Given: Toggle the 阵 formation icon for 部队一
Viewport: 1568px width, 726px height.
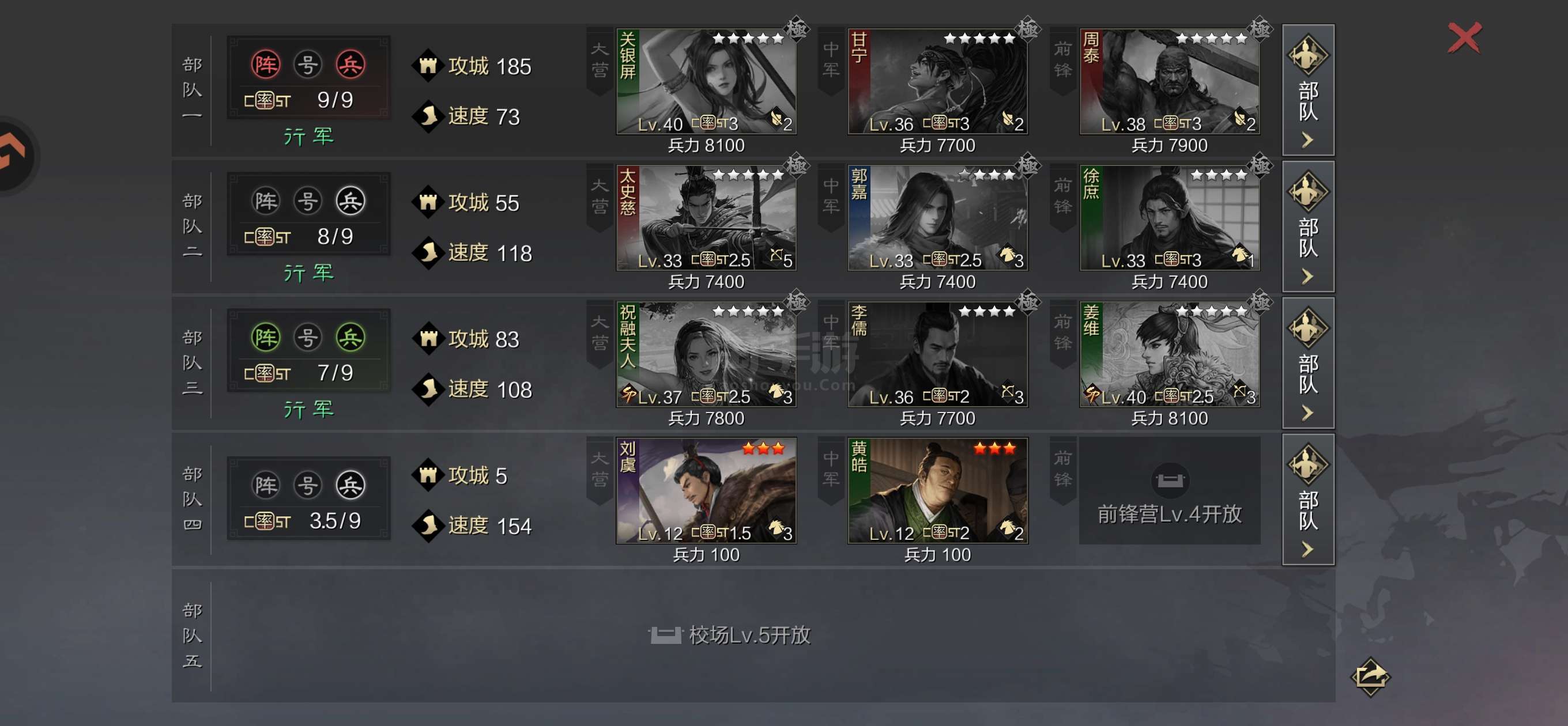Looking at the screenshot, I should coord(266,65).
